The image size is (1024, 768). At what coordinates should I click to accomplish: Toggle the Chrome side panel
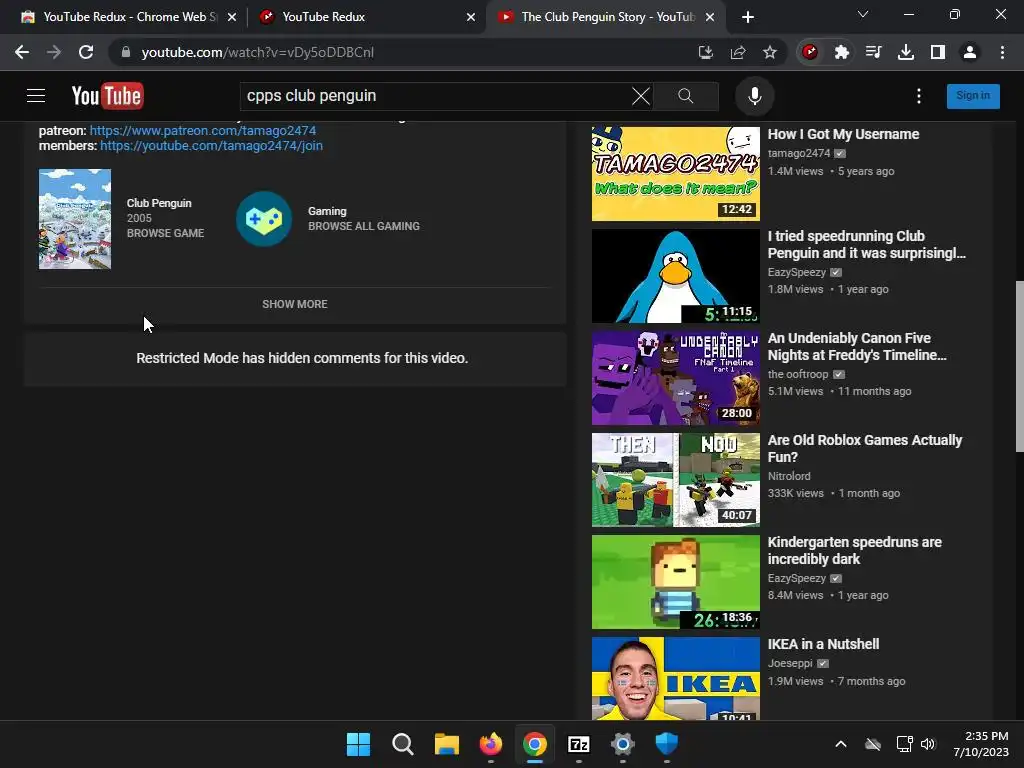point(938,52)
